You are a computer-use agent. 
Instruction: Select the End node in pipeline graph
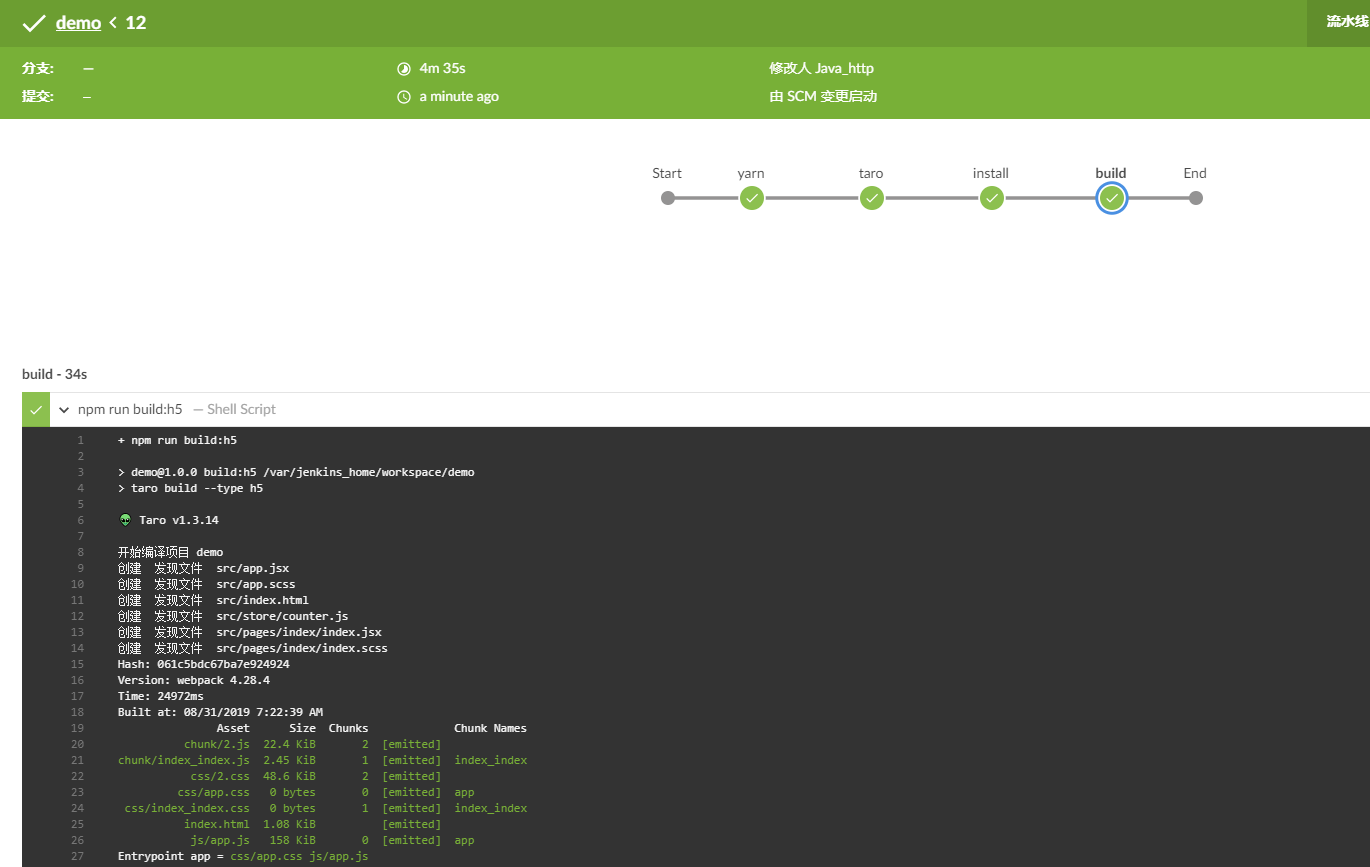[1196, 198]
